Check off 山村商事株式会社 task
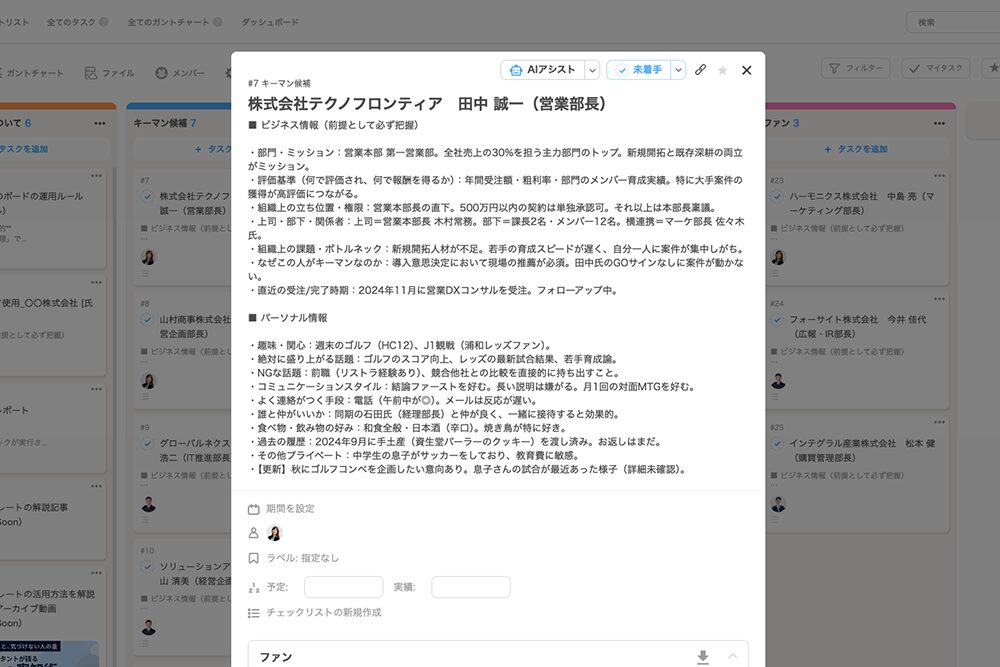 coord(147,319)
